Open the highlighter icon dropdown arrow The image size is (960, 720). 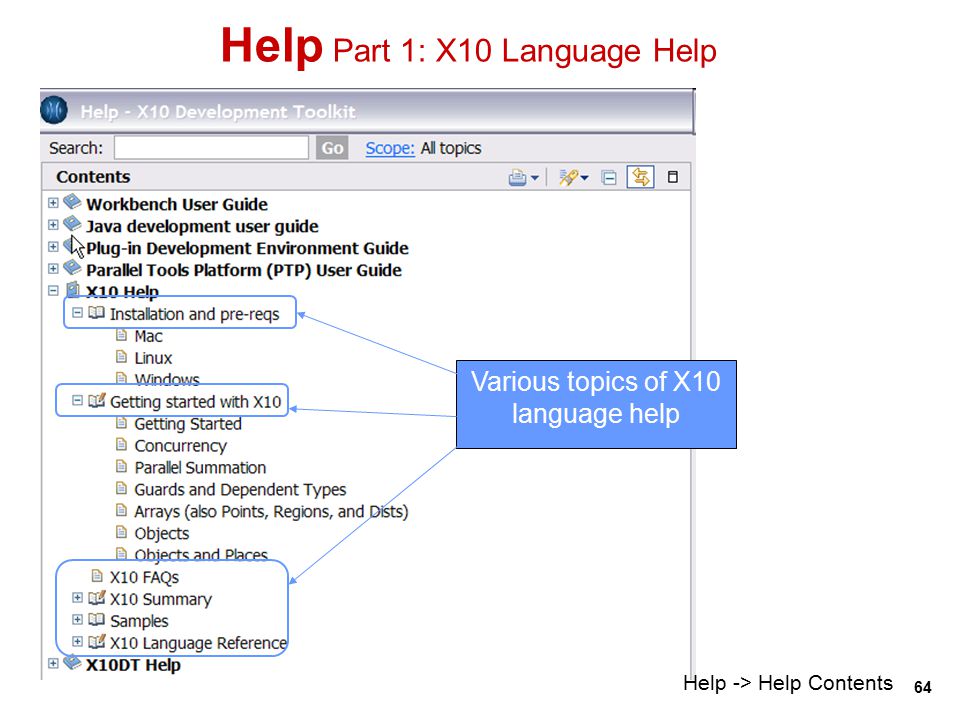tap(584, 178)
